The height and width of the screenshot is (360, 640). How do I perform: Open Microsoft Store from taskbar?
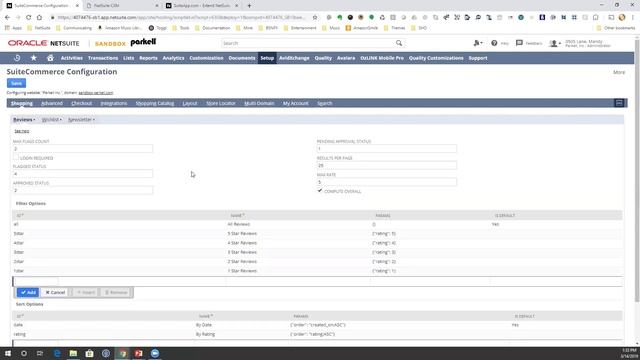[89, 353]
